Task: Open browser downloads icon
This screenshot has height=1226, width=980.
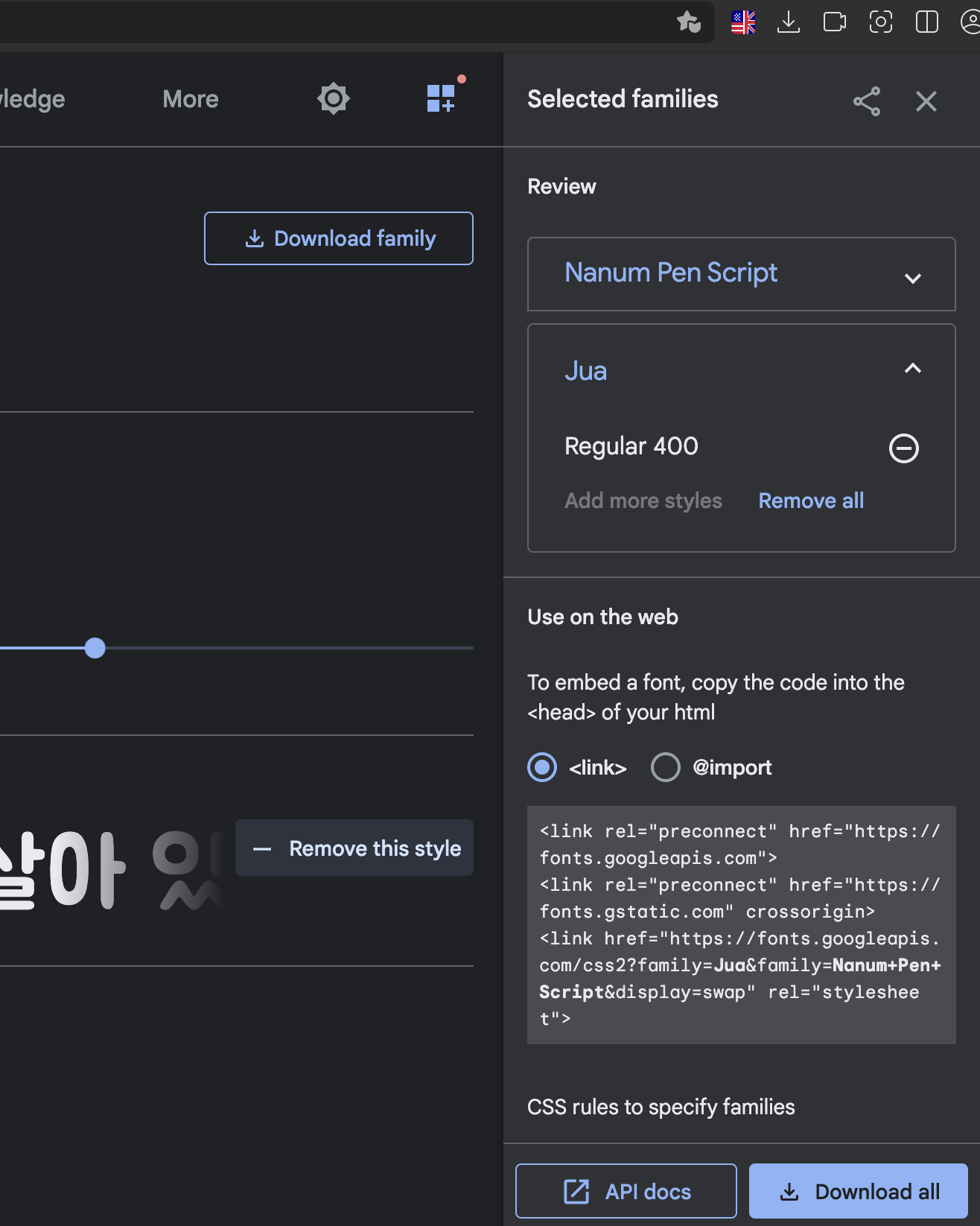Action: click(x=789, y=22)
